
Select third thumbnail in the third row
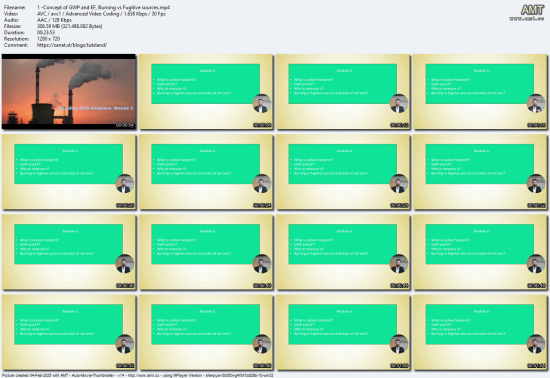(343, 252)
